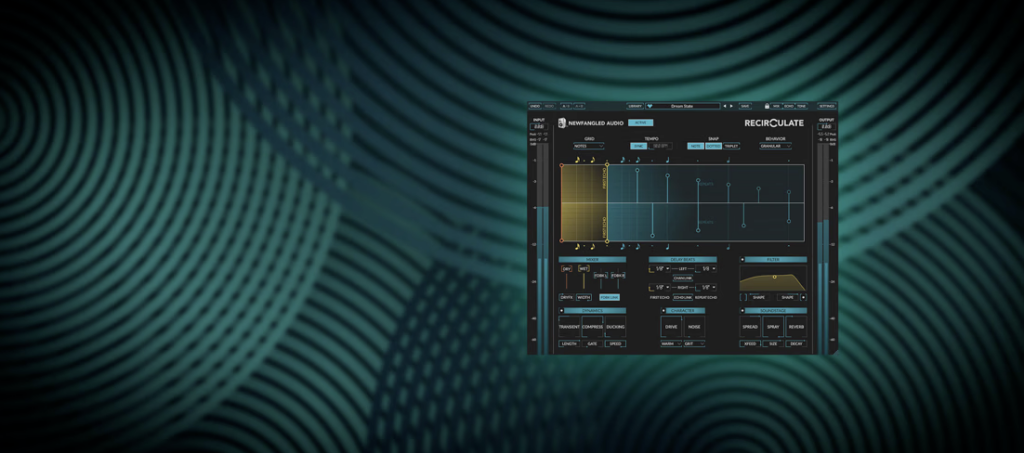1024x453 pixels.
Task: Click the Drive control
Action: tap(671, 326)
